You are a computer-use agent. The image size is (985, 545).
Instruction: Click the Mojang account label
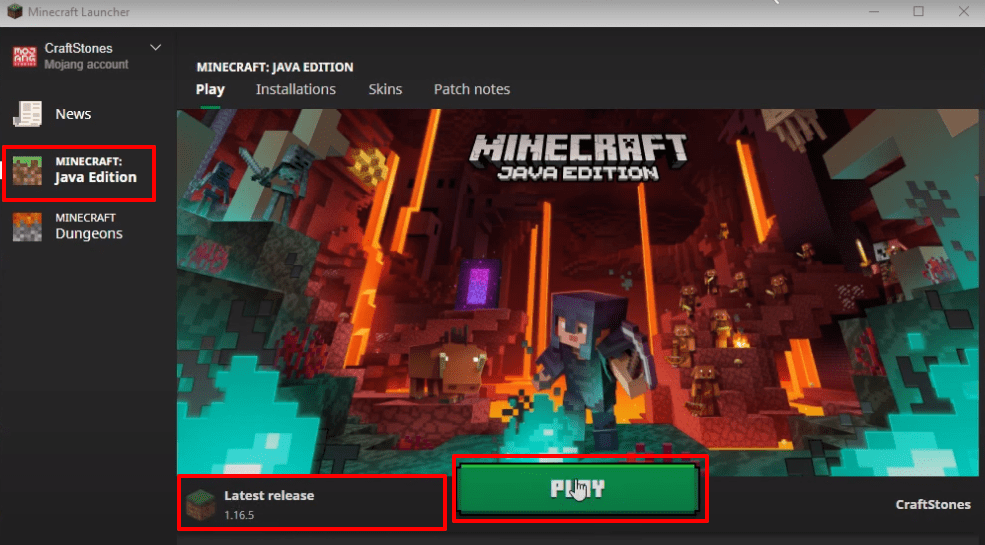86,64
